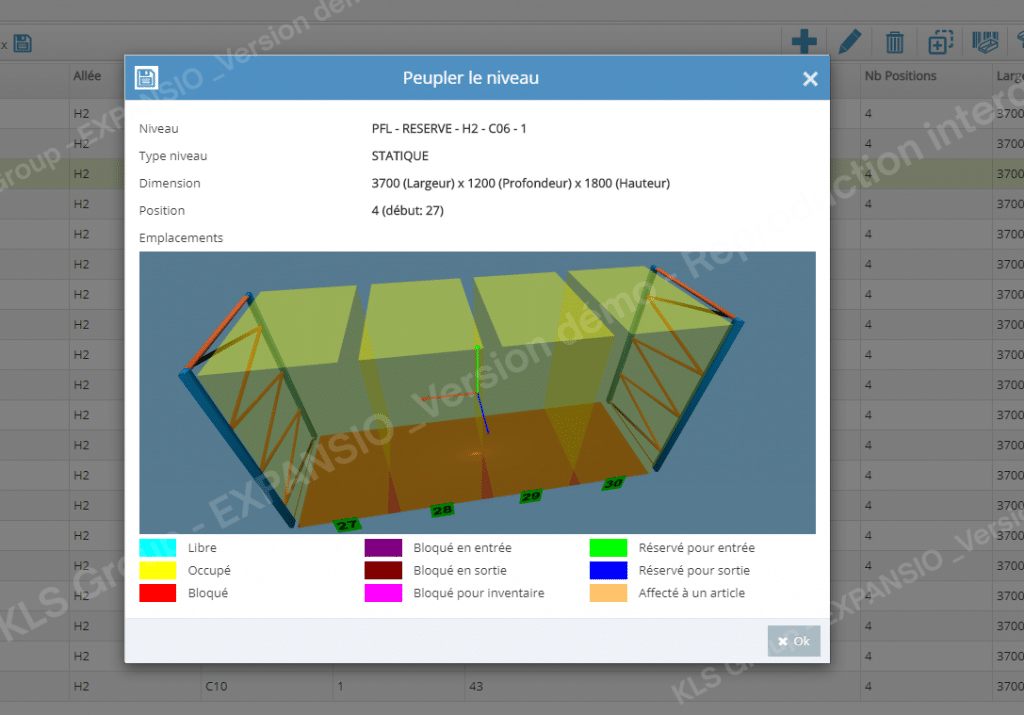Click the Libre cyan color swatch
This screenshot has height=715, width=1024.
157,548
